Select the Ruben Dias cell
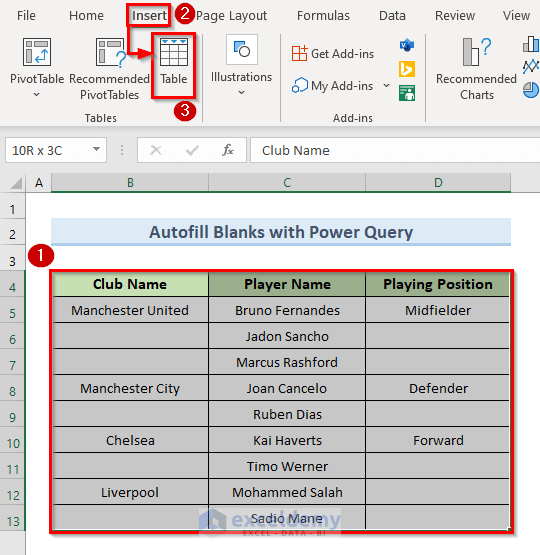The height and width of the screenshot is (555, 540). 287,414
